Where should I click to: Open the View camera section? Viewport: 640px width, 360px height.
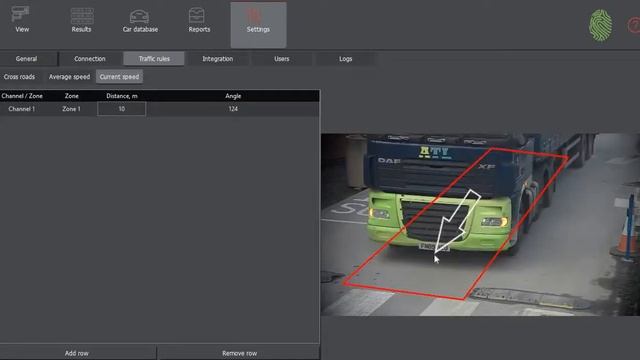[x=21, y=20]
